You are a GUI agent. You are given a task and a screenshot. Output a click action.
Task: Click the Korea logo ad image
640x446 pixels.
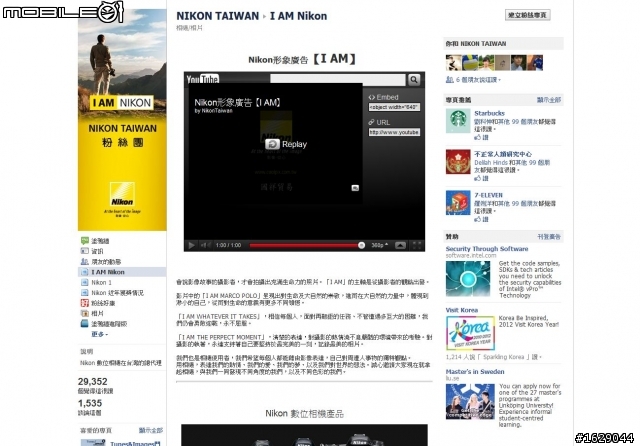tap(470, 333)
